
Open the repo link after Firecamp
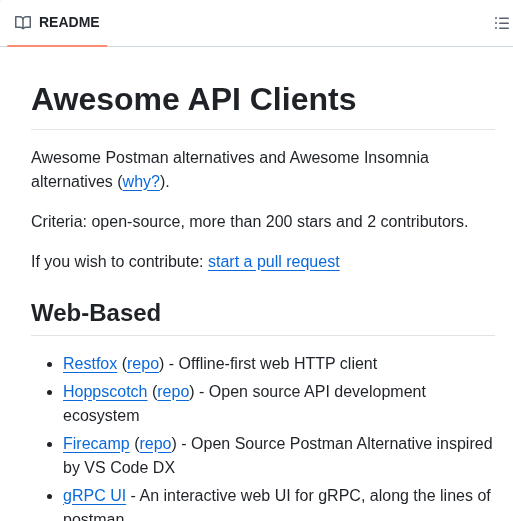point(155,444)
